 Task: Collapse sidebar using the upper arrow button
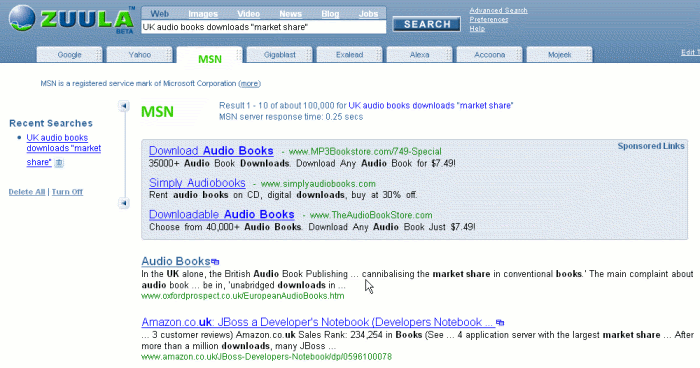(x=124, y=106)
